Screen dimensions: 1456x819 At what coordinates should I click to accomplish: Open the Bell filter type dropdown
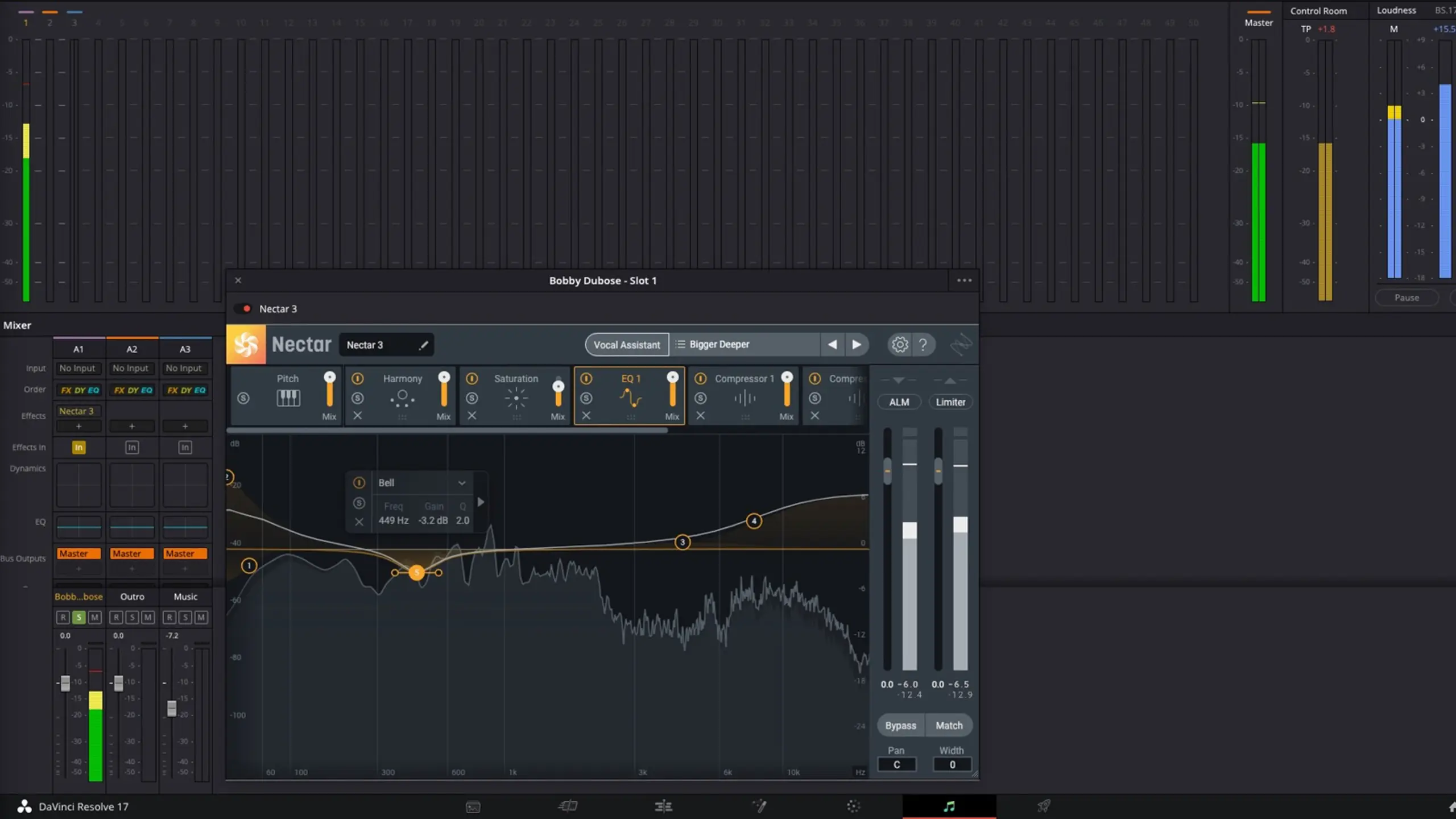point(422,483)
